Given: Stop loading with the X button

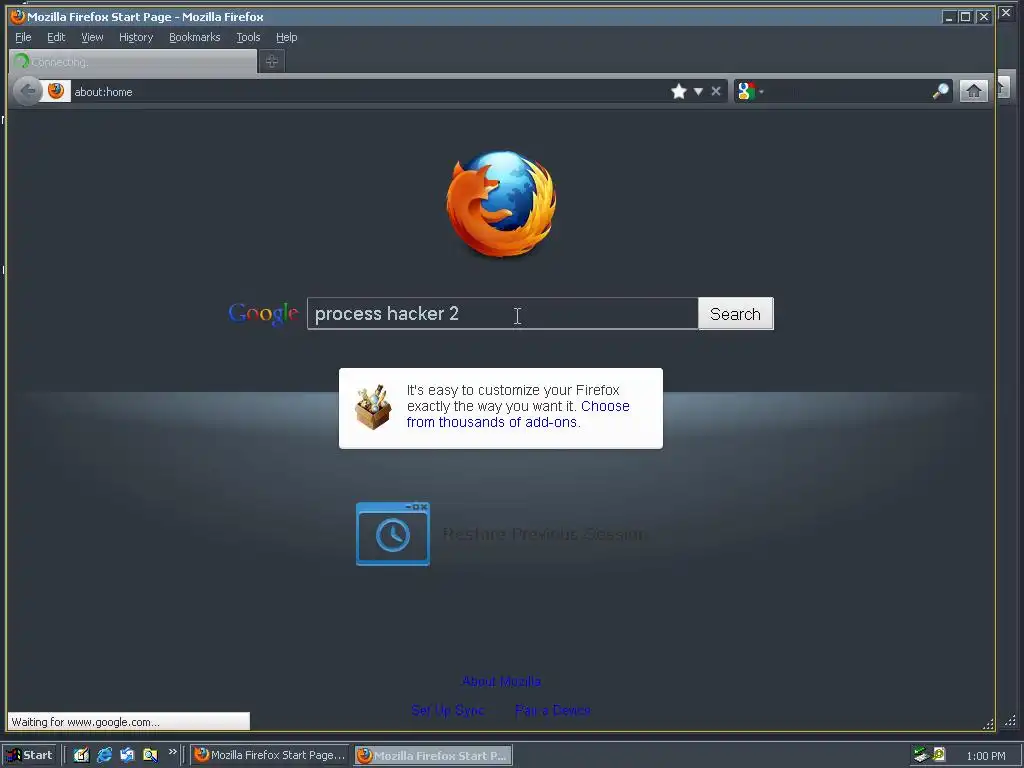Looking at the screenshot, I should click(716, 91).
